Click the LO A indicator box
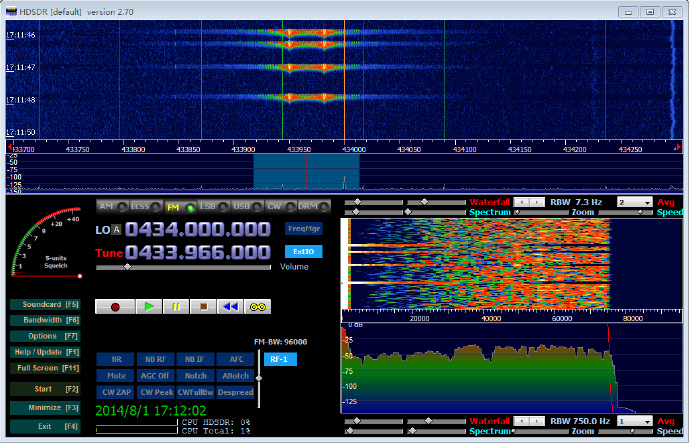This screenshot has width=690, height=443. [116, 230]
